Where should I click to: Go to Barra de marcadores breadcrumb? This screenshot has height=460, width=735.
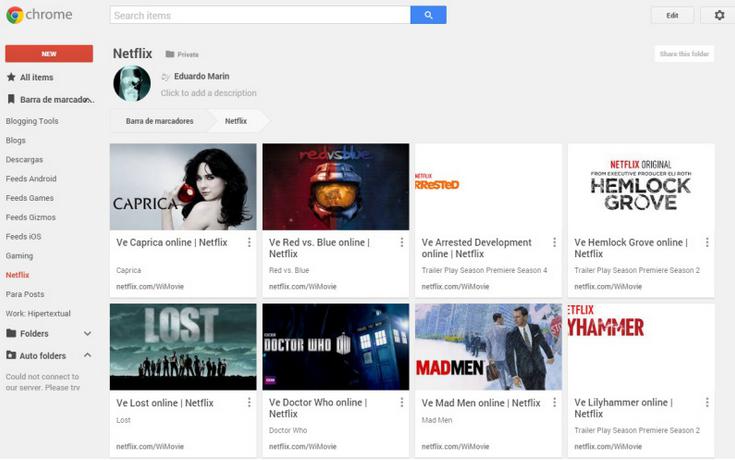pyautogui.click(x=159, y=121)
